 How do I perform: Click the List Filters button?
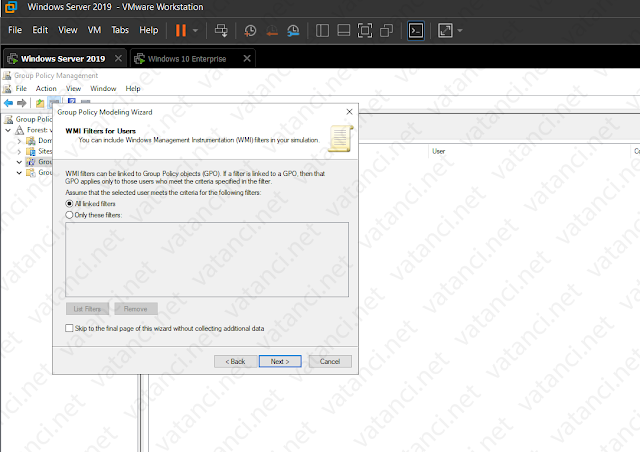[x=87, y=309]
